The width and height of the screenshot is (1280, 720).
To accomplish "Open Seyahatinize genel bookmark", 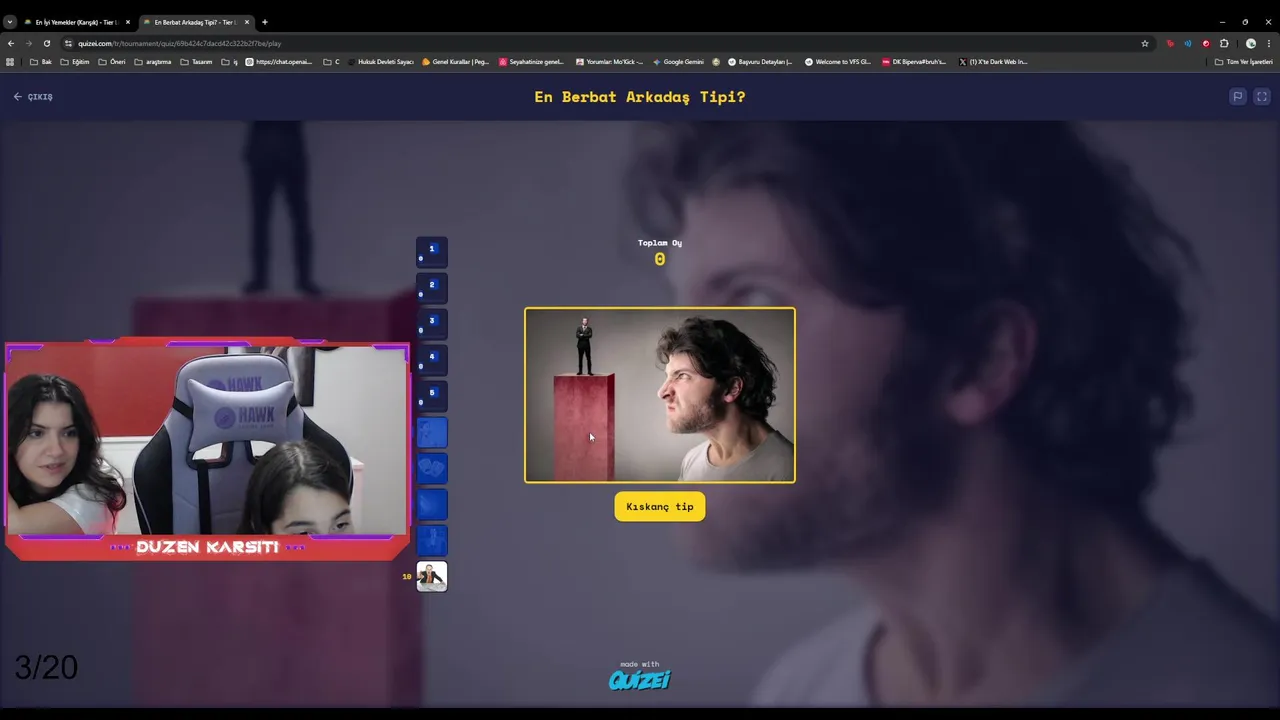I will point(532,62).
